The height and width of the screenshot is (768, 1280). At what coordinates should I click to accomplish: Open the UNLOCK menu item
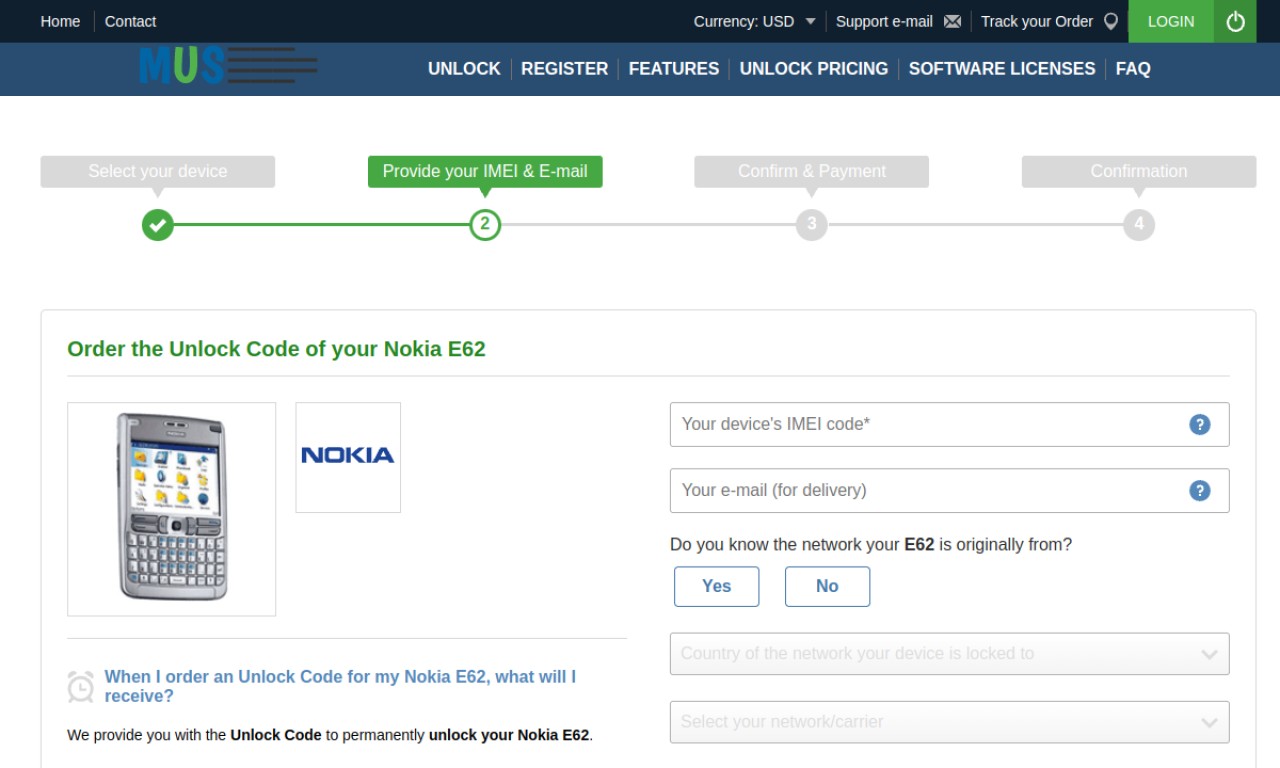pyautogui.click(x=464, y=69)
